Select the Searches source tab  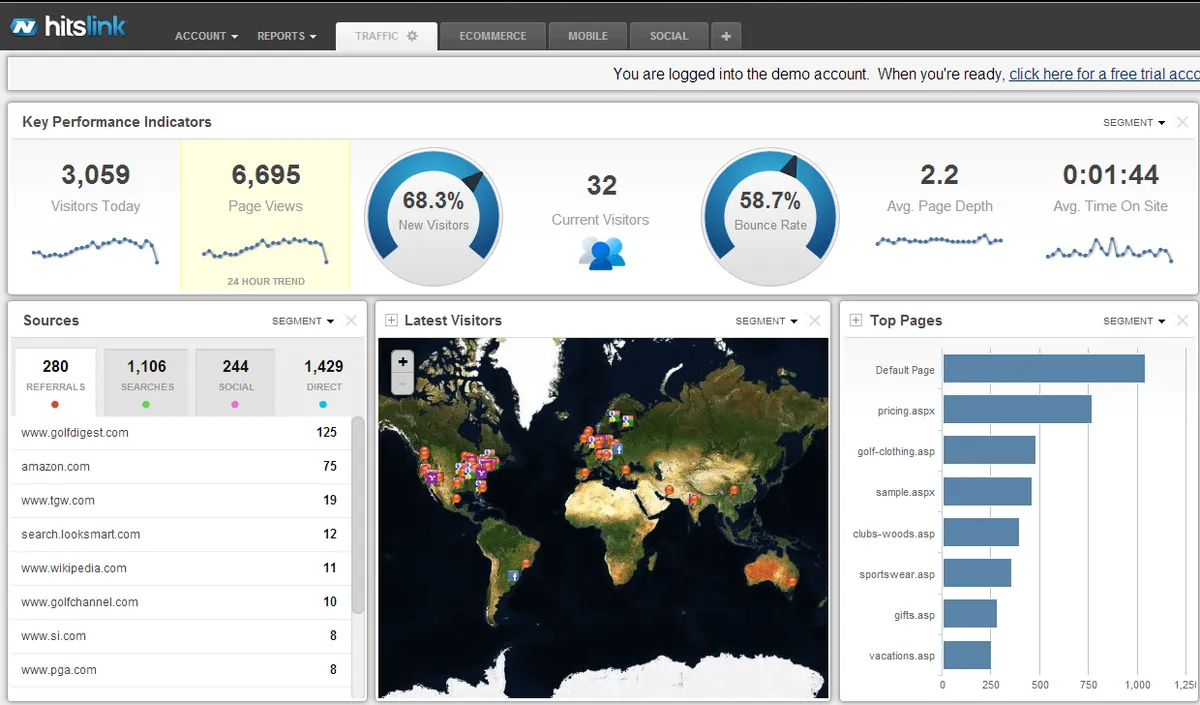pos(147,376)
